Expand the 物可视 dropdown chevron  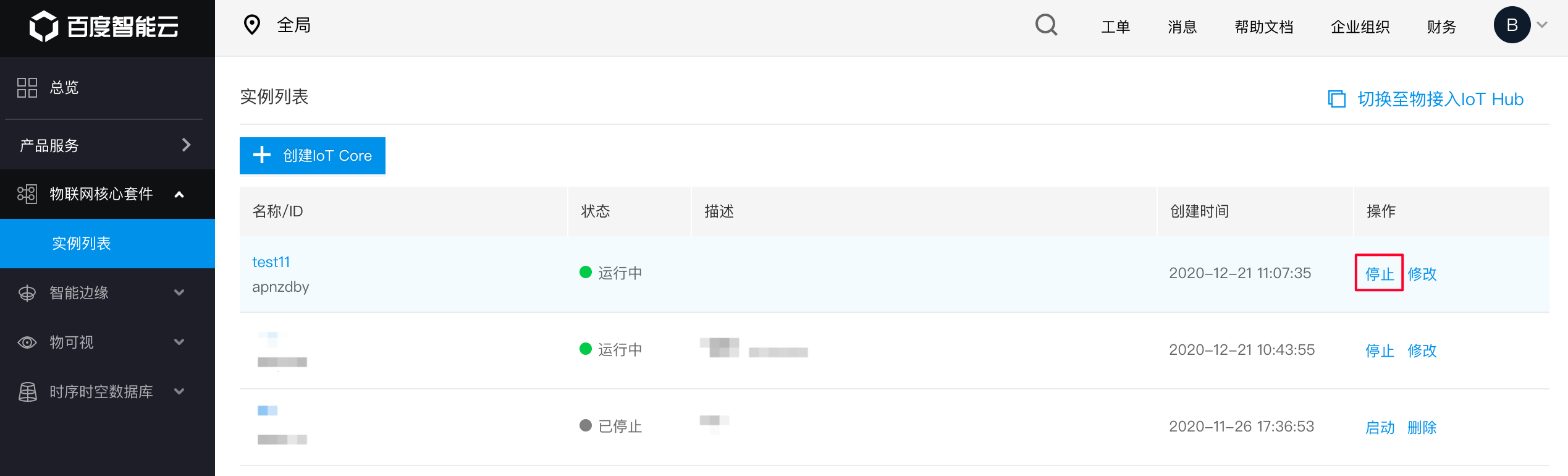[179, 342]
